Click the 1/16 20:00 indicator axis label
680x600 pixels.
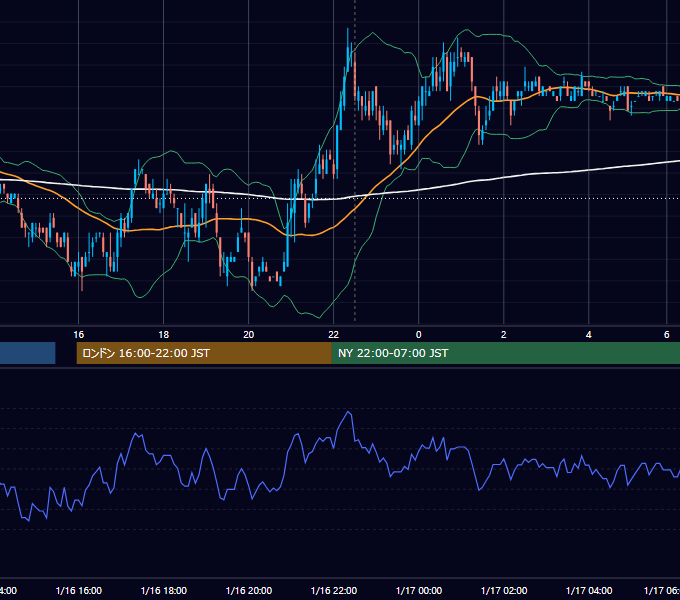click(249, 590)
